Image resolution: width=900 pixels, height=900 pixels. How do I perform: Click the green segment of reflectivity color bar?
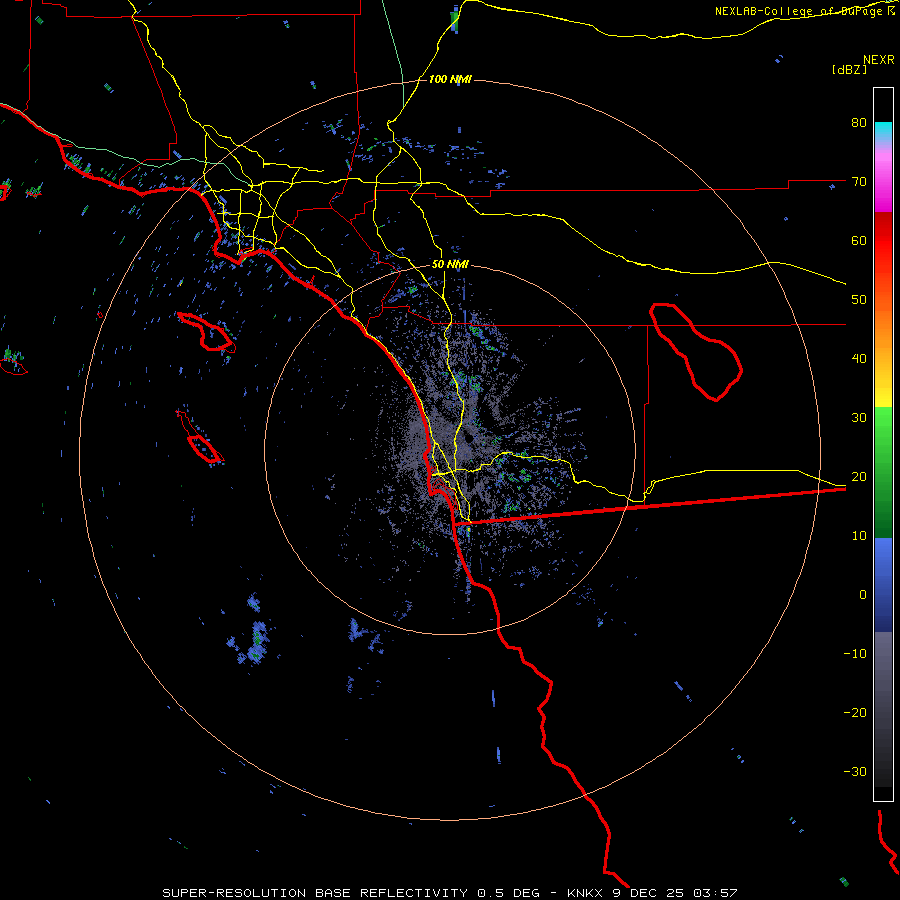pyautogui.click(x=883, y=472)
